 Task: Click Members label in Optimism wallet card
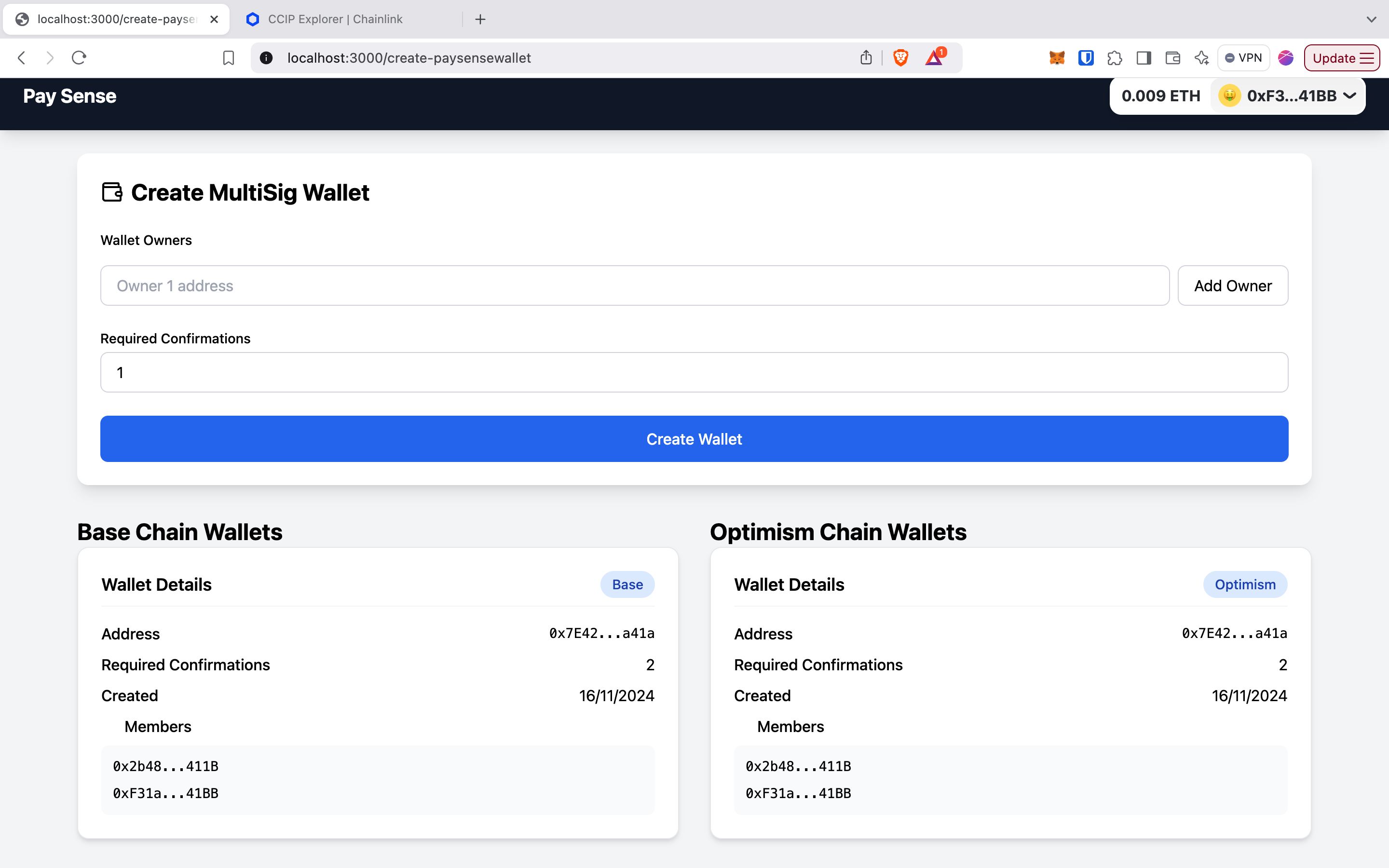[790, 726]
